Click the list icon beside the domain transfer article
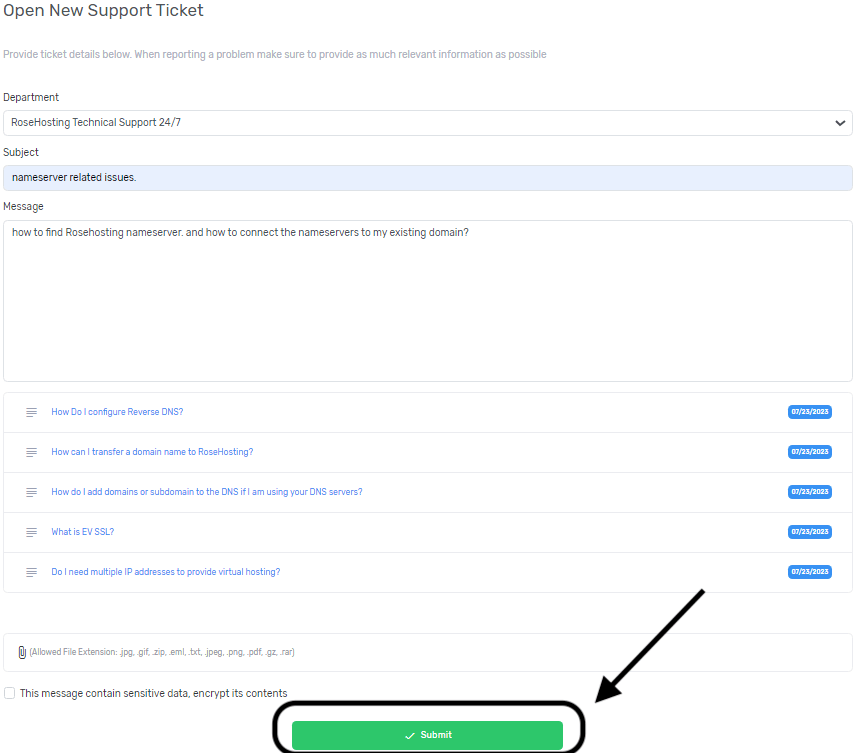This screenshot has width=857, height=753. 30,451
